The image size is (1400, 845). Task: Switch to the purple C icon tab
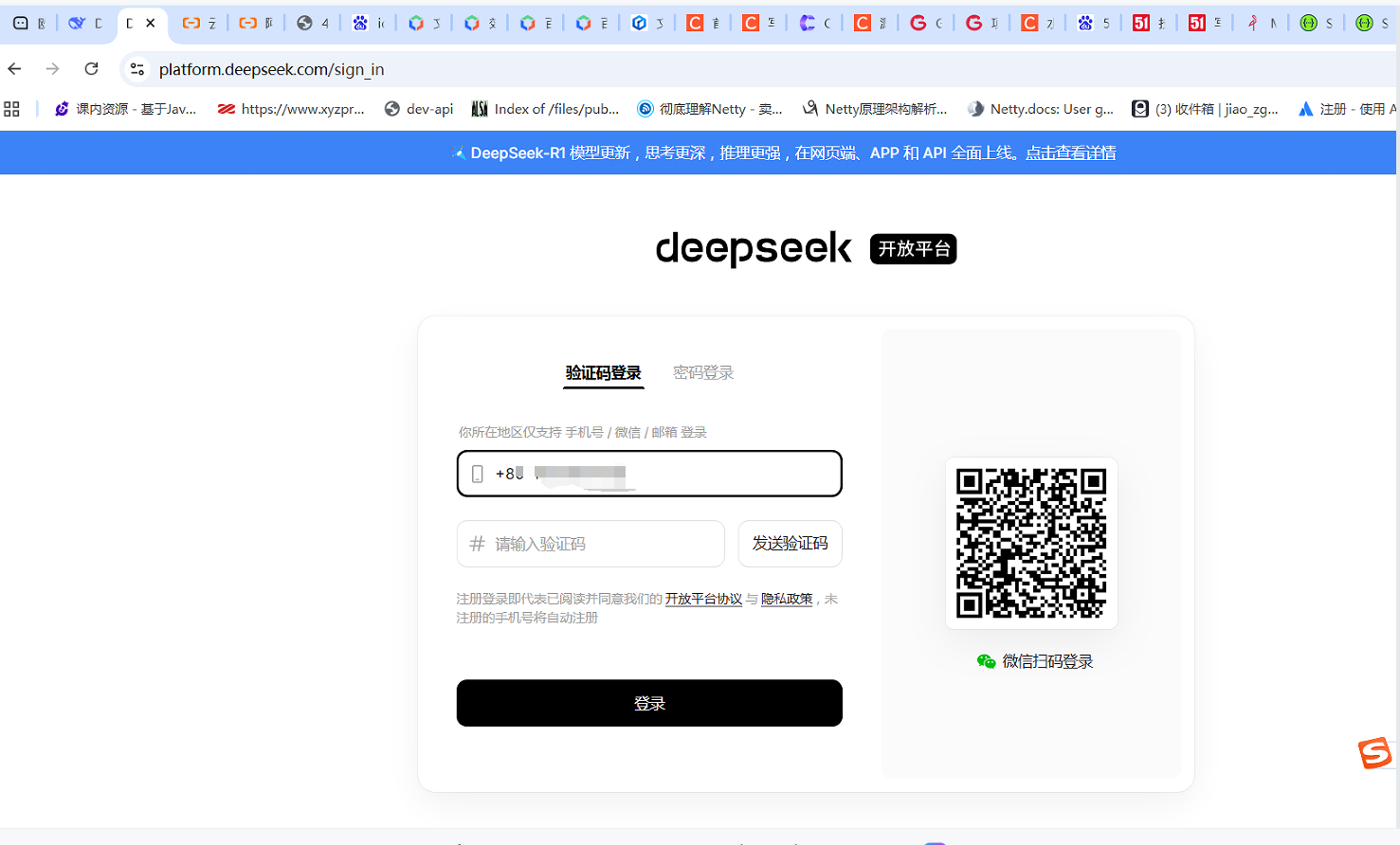[x=816, y=23]
